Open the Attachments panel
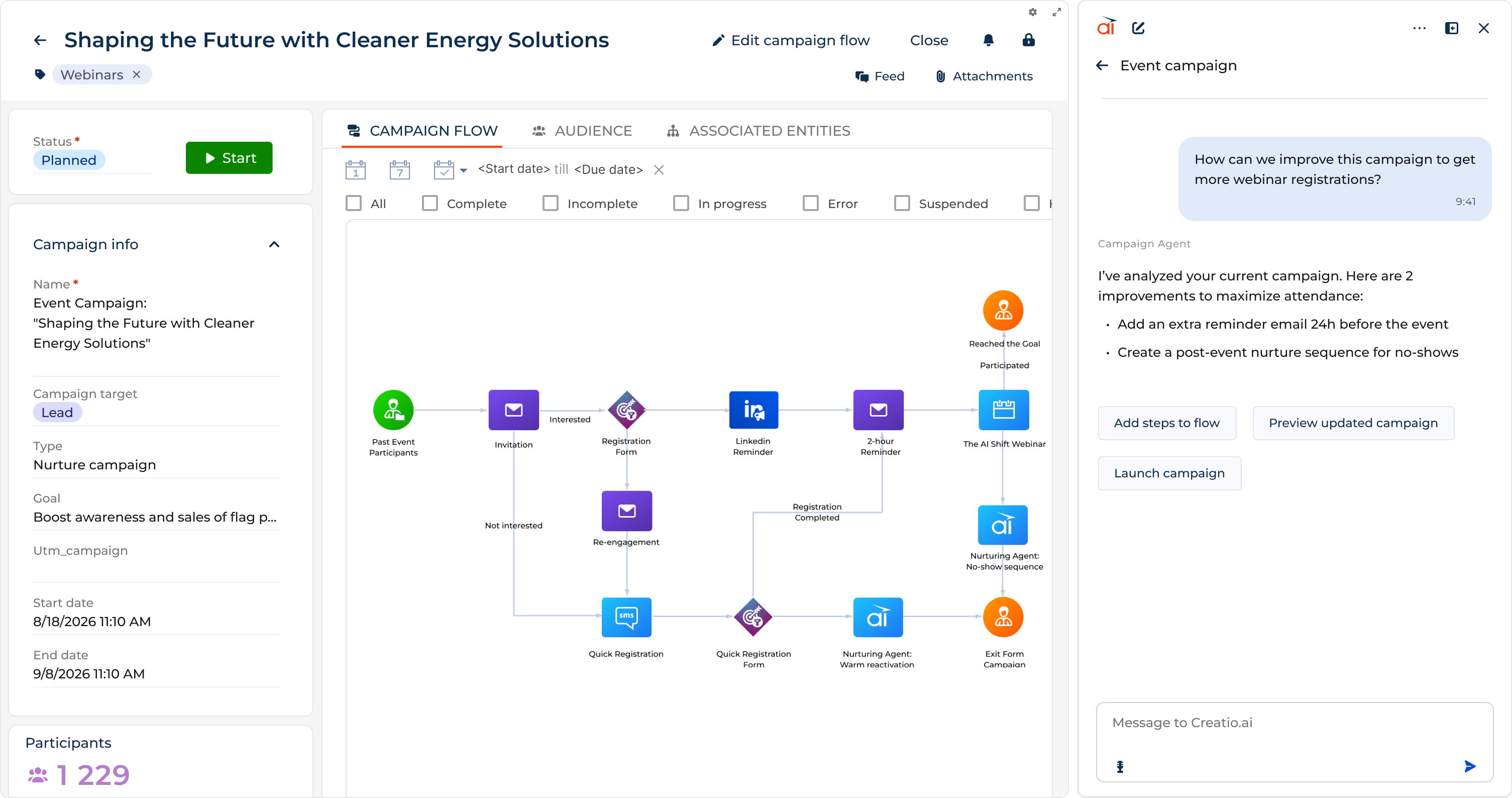 [x=984, y=76]
